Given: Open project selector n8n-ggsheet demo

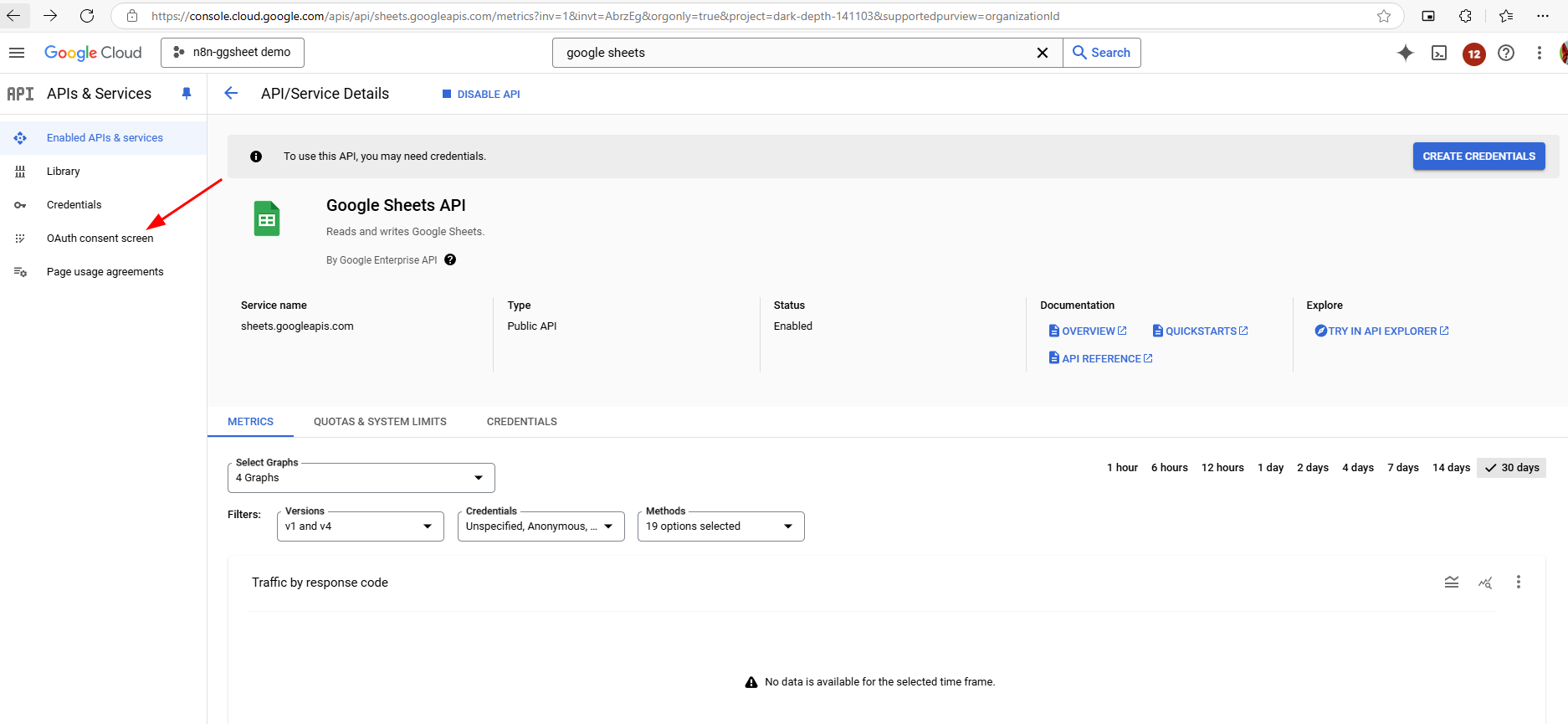Looking at the screenshot, I should pyautogui.click(x=233, y=53).
